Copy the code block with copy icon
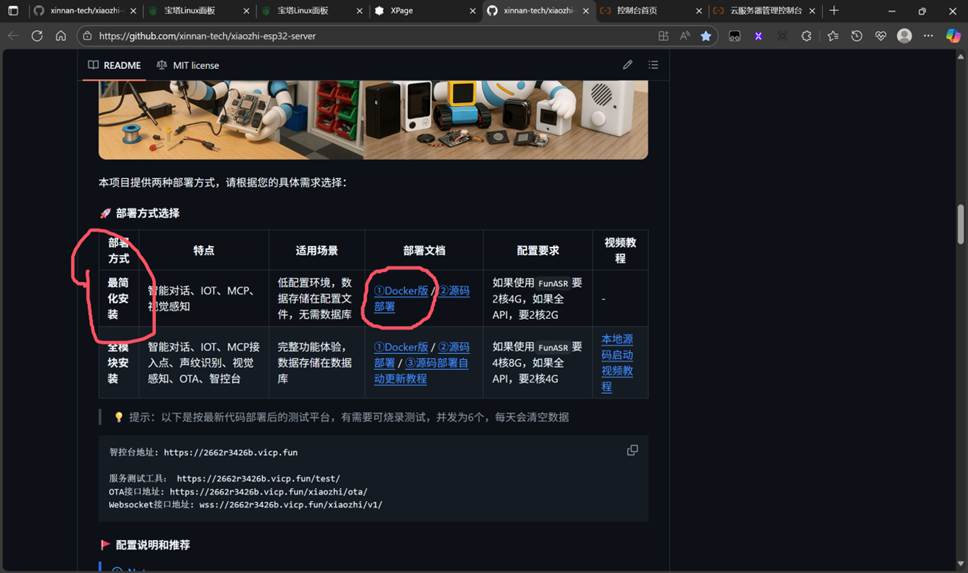This screenshot has width=968, height=573. point(632,451)
